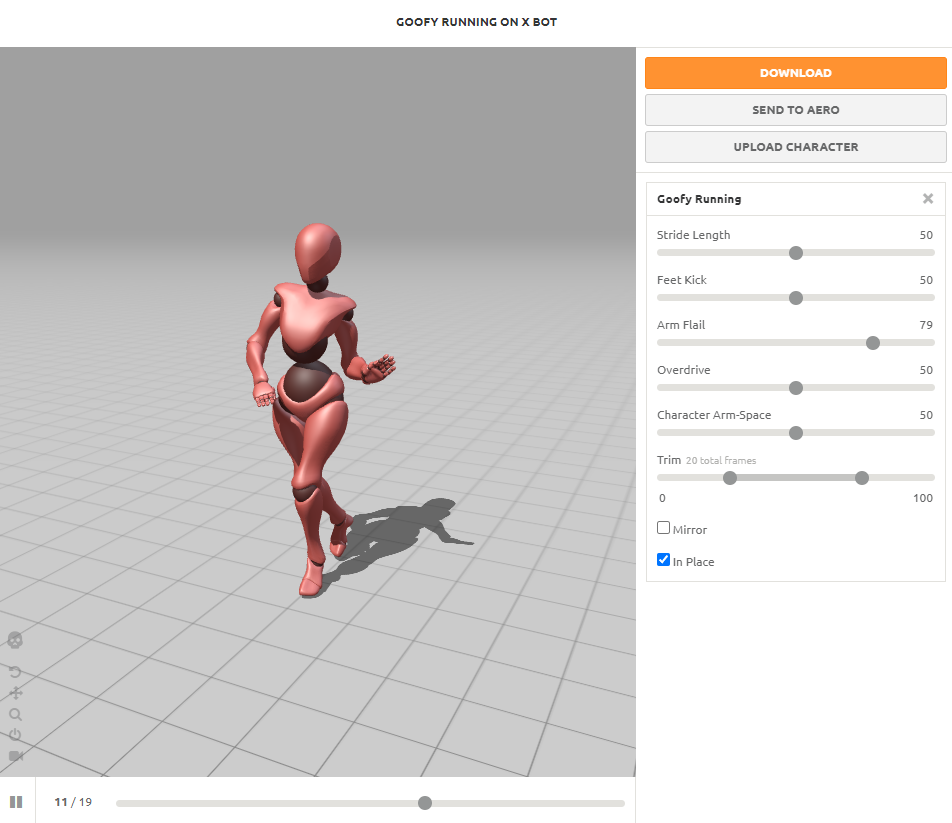Click the X Bot character model

click(316, 410)
